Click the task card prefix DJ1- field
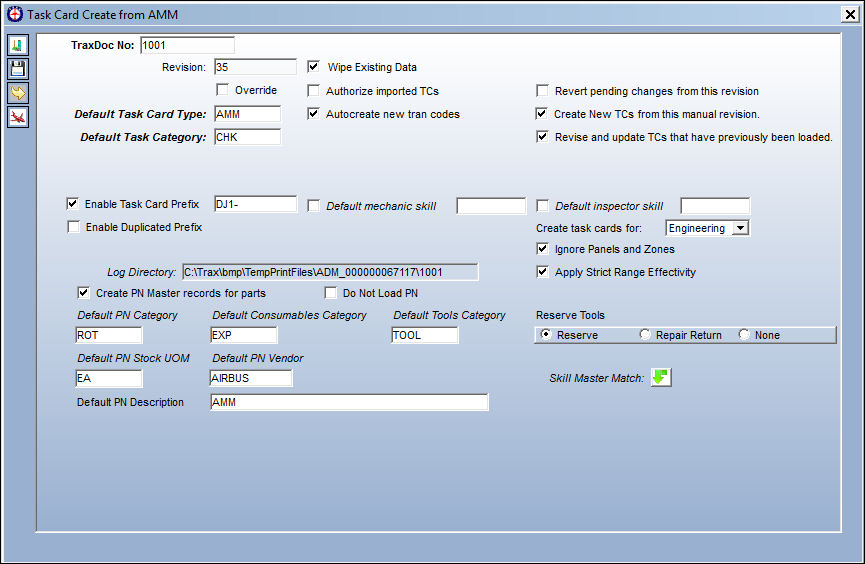Screen dimensions: 865x564 point(255,204)
